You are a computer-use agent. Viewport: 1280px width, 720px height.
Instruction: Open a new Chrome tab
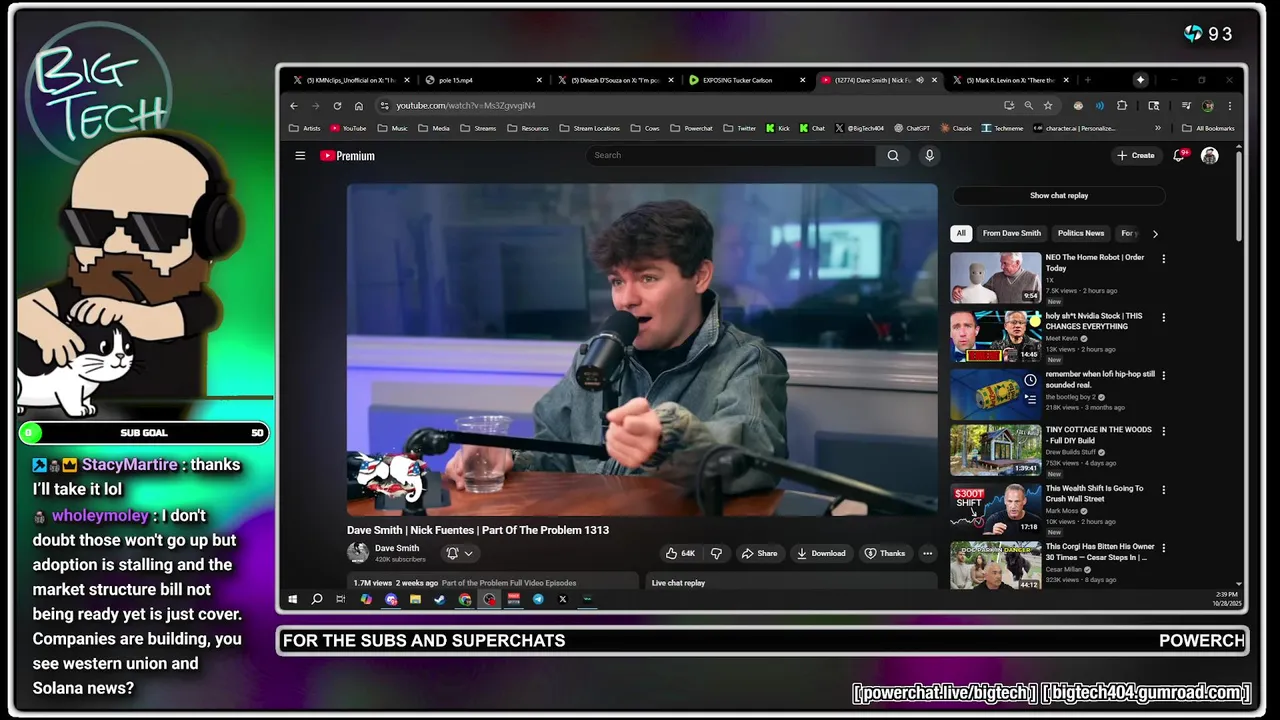tap(1088, 80)
